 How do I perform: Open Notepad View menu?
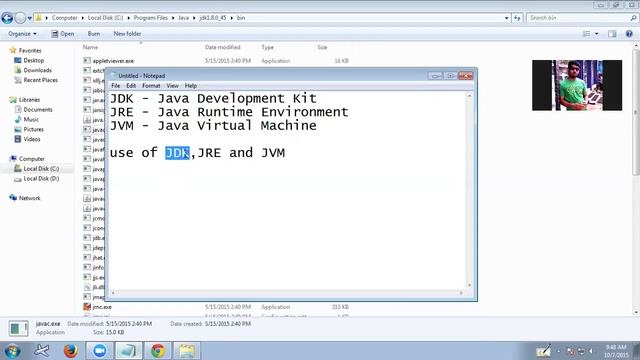(172, 86)
